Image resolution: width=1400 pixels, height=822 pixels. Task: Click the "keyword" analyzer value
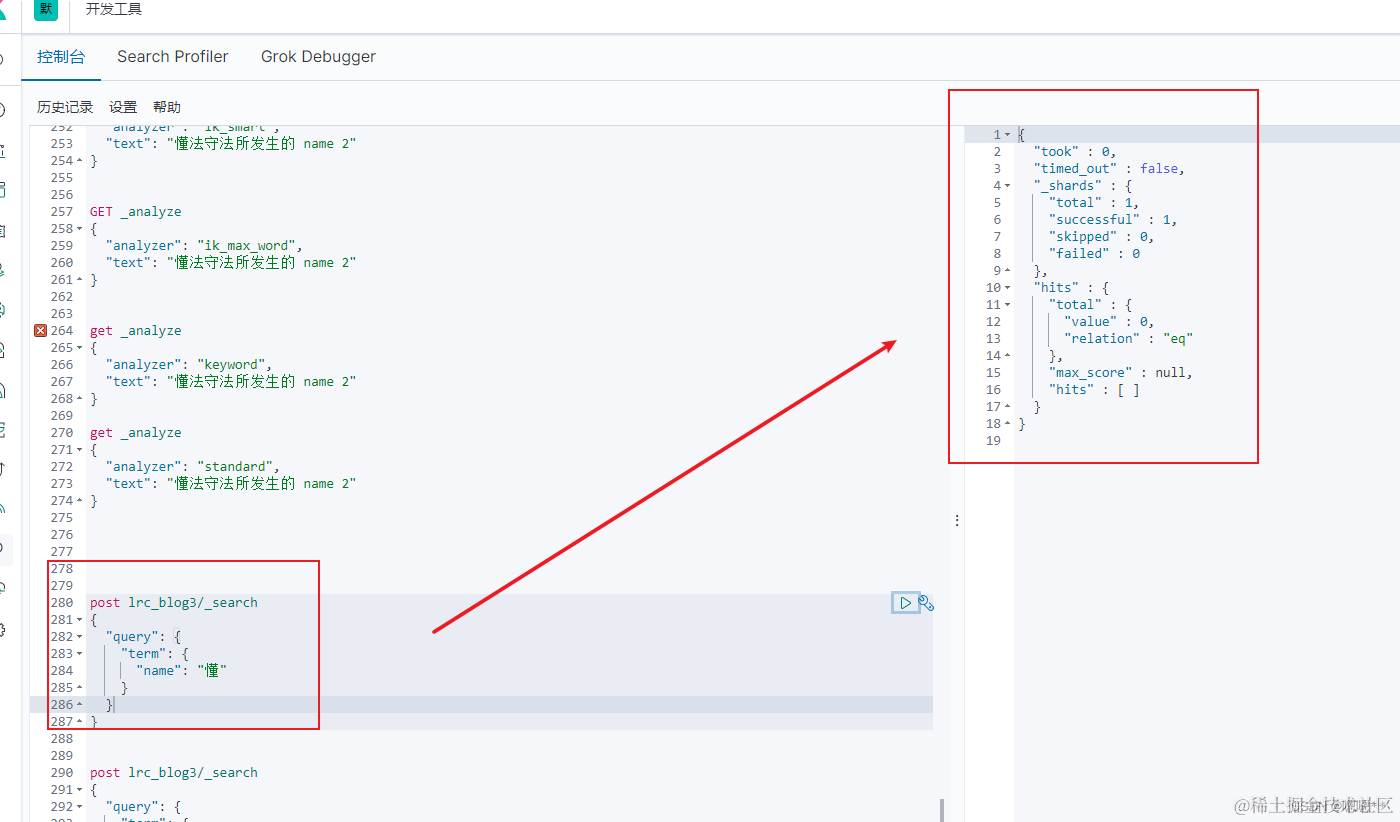pos(233,365)
